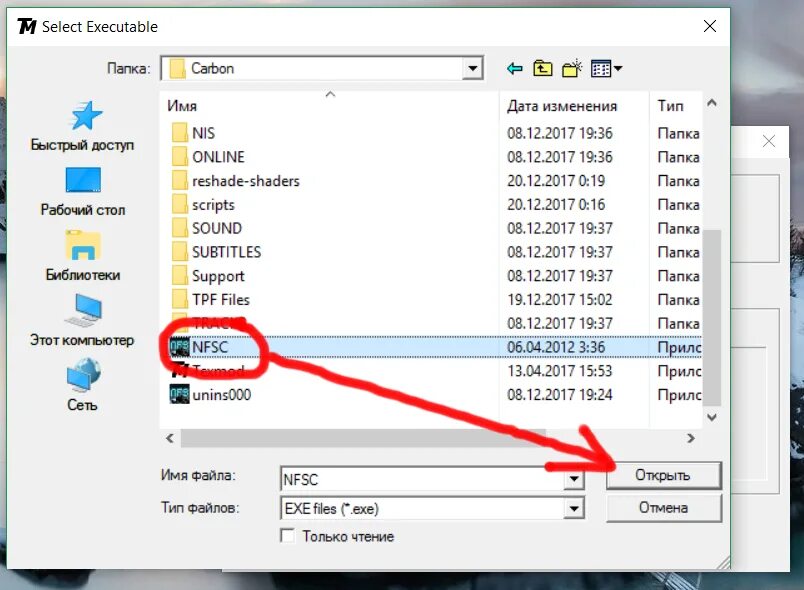This screenshot has width=804, height=590.
Task: Select the scripts folder icon
Action: [x=179, y=204]
